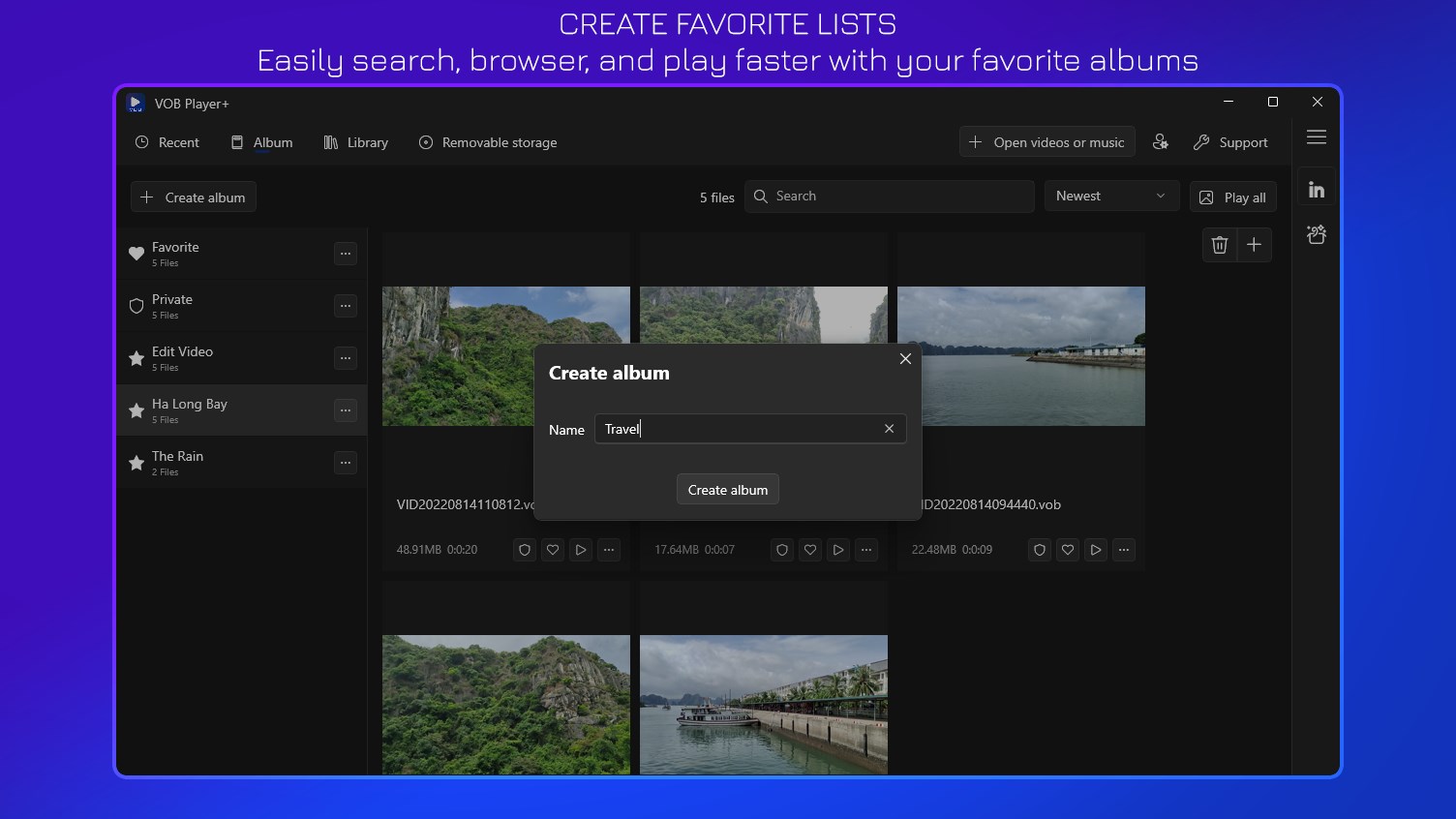Click the LinkedIn icon in the sidebar
The image size is (1456, 819).
1317,188
